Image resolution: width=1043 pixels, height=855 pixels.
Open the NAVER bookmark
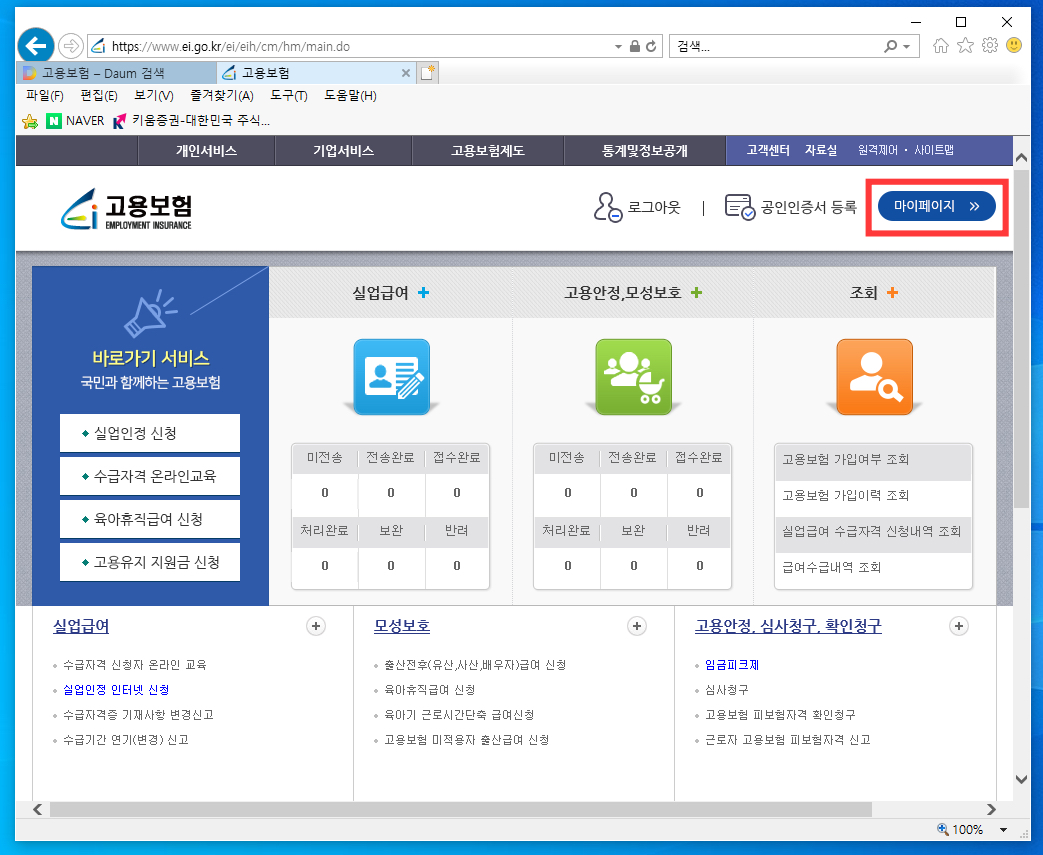click(75, 121)
